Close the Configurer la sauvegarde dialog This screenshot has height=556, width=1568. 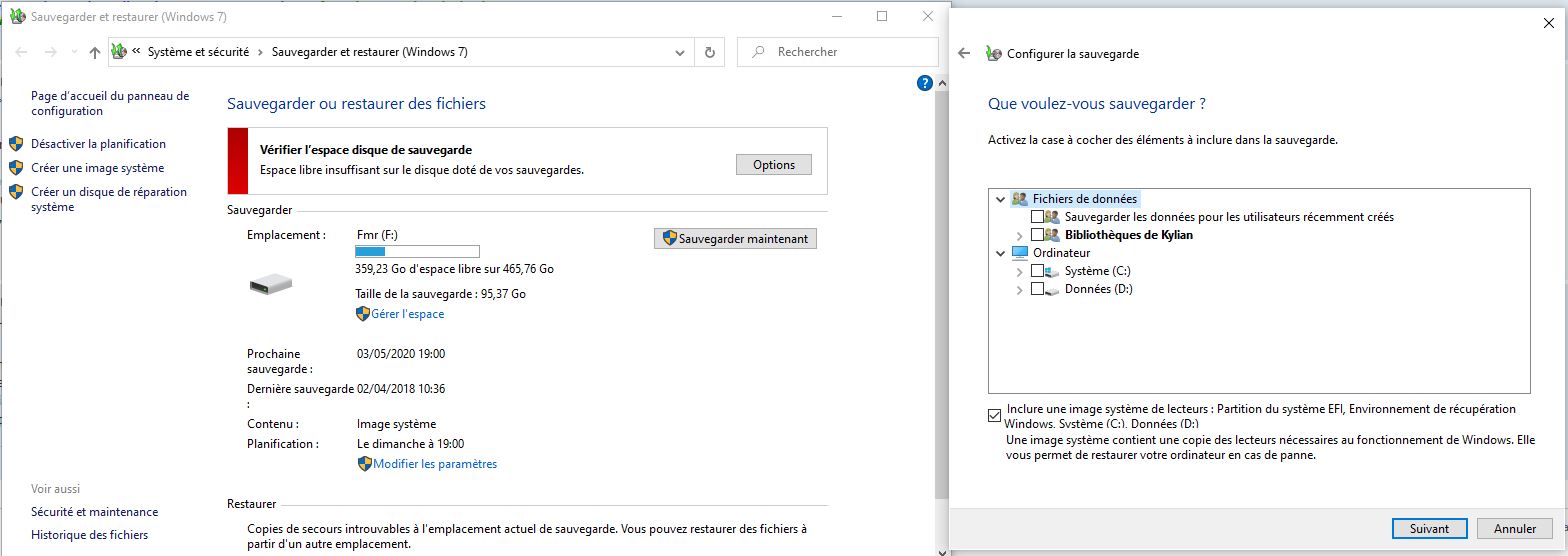(x=1549, y=23)
